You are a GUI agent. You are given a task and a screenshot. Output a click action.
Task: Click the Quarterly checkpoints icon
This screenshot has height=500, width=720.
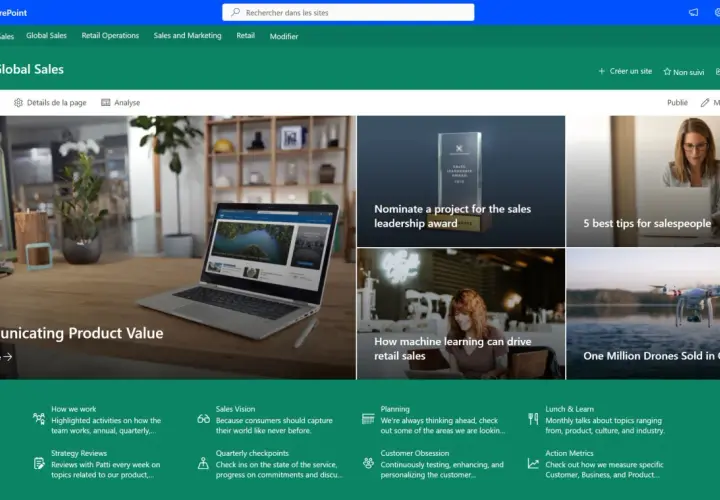[x=203, y=463]
